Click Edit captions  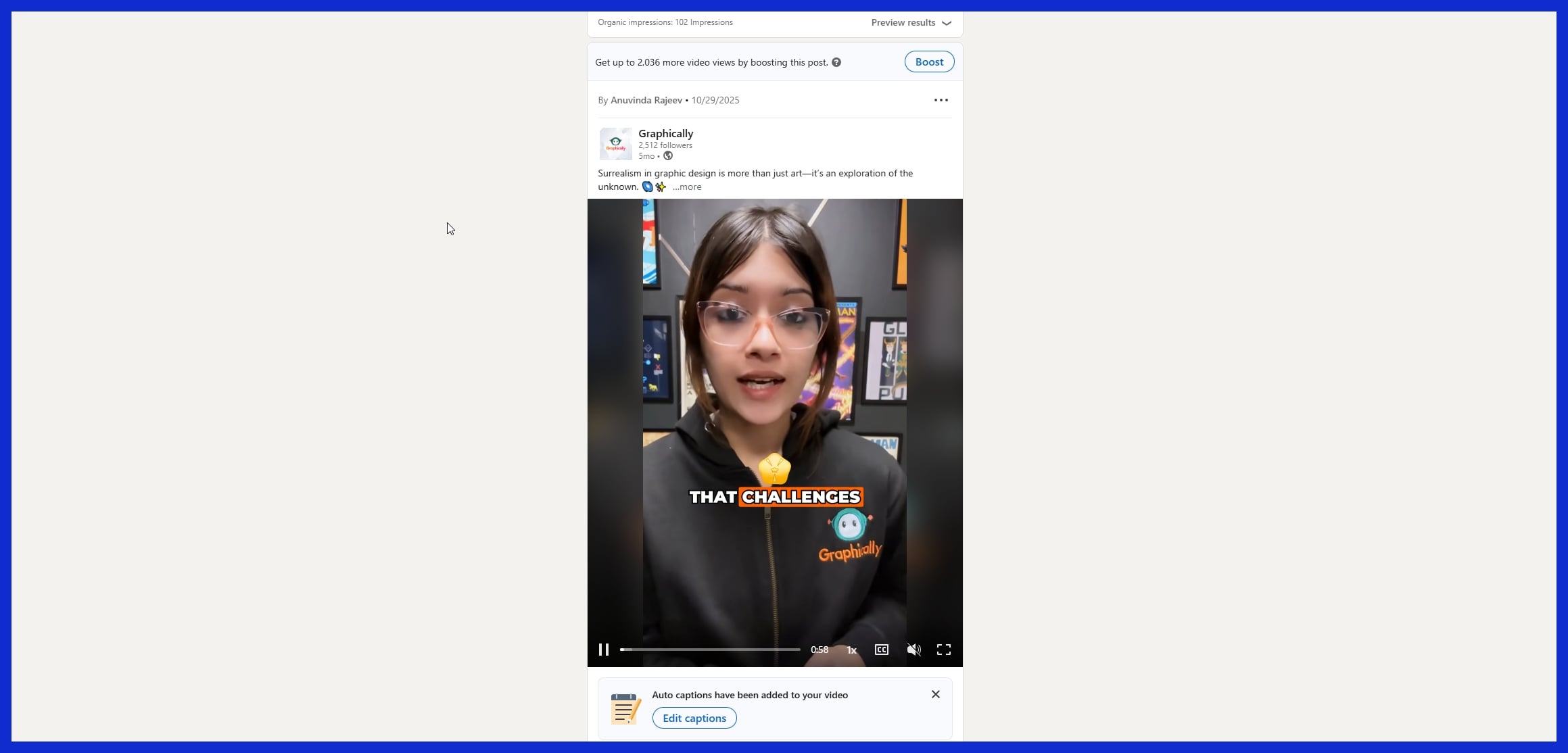click(x=694, y=717)
